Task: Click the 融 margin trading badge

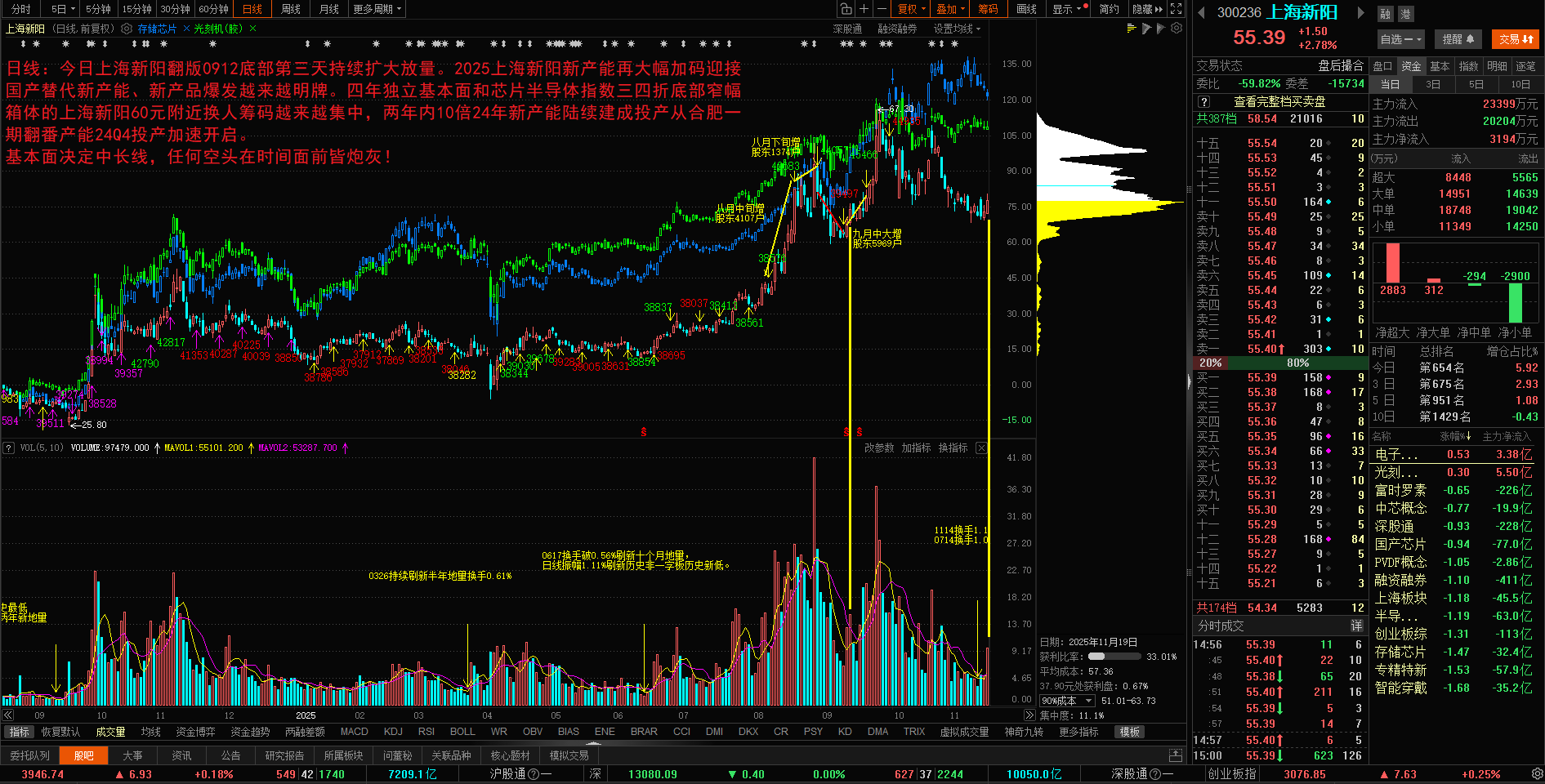Action: click(1385, 14)
